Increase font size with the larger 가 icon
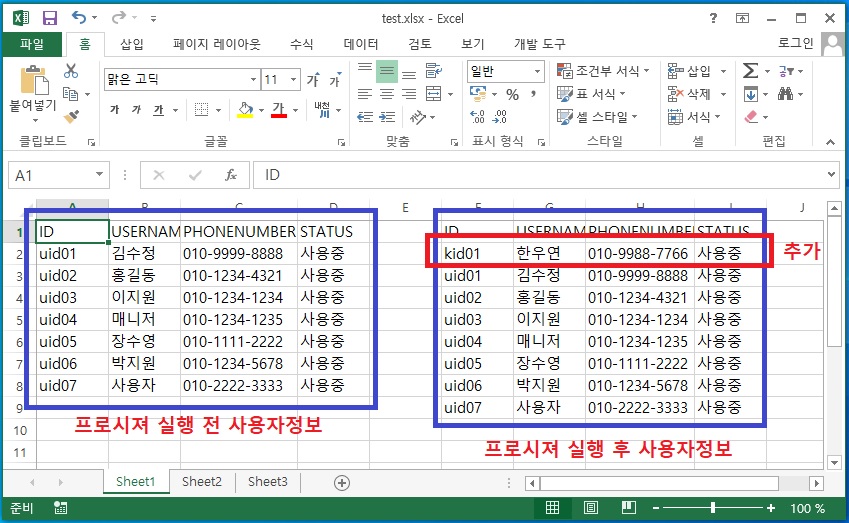The width and height of the screenshot is (849, 523). coord(313,80)
